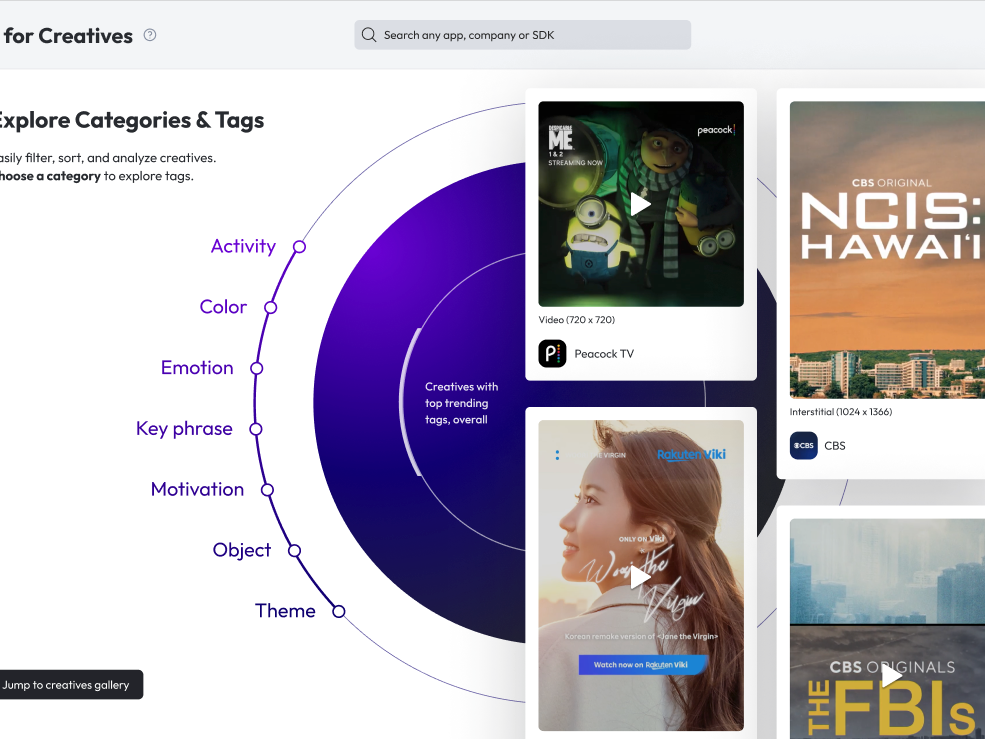Click the Motivation node circle on the arc
This screenshot has width=985, height=739.
point(268,490)
